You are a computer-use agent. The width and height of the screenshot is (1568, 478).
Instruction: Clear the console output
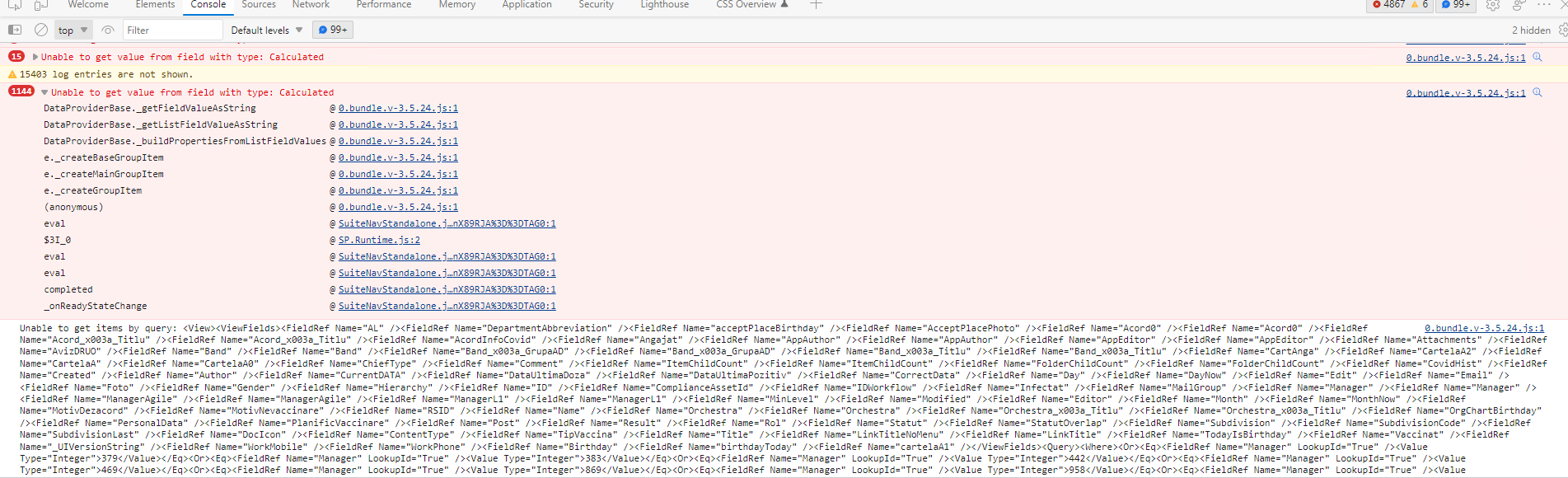[x=41, y=30]
